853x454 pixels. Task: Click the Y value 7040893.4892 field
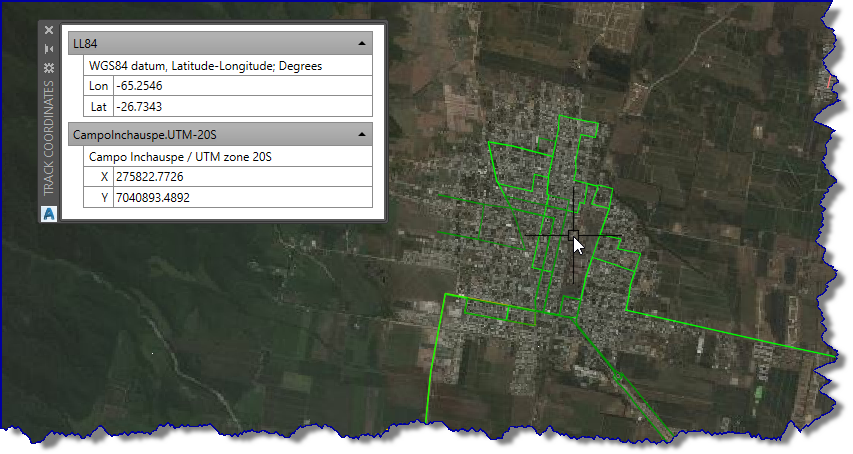tap(243, 197)
